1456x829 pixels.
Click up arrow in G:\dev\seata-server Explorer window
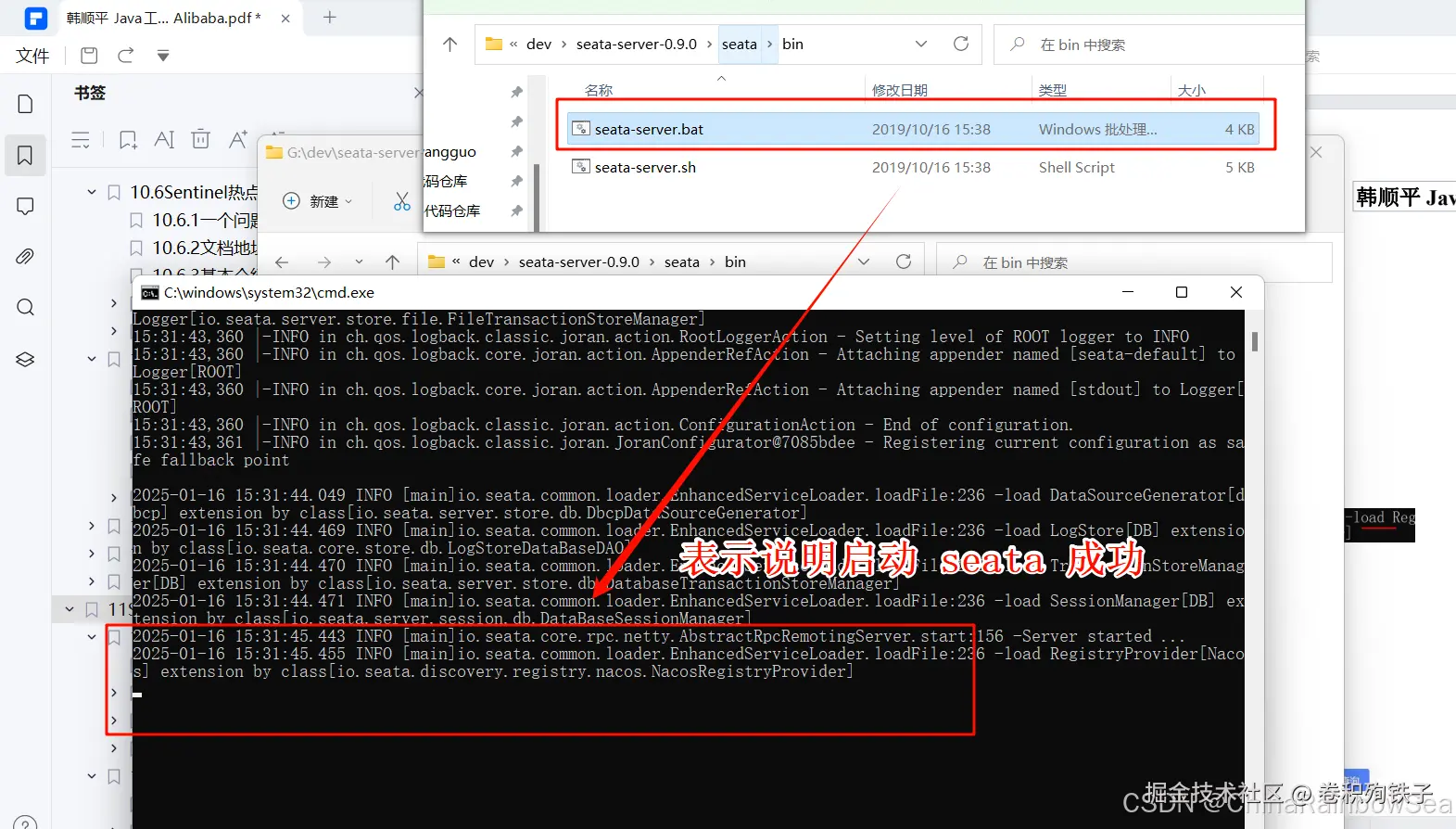tap(393, 262)
